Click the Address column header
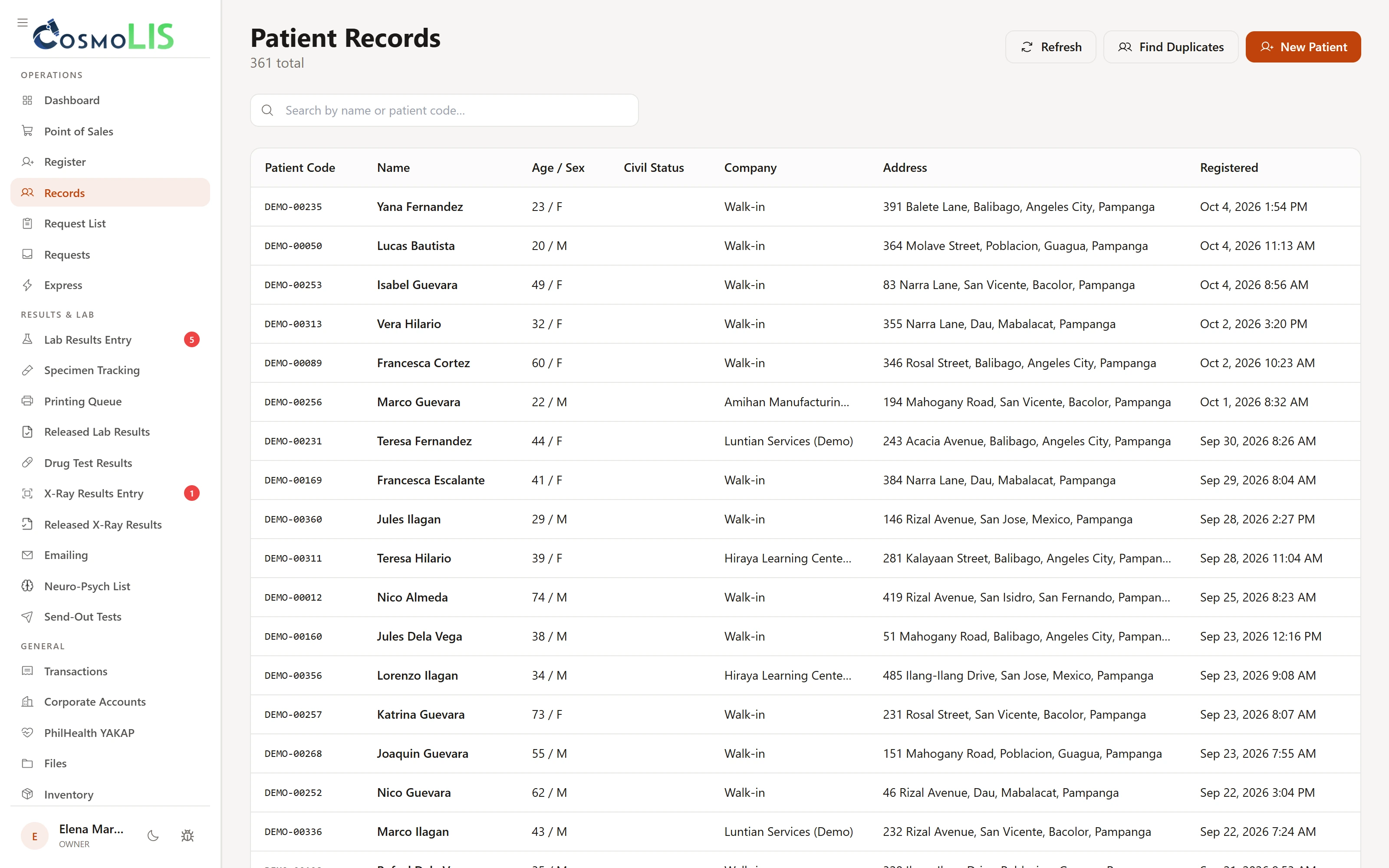This screenshot has width=1389, height=868. tap(905, 168)
